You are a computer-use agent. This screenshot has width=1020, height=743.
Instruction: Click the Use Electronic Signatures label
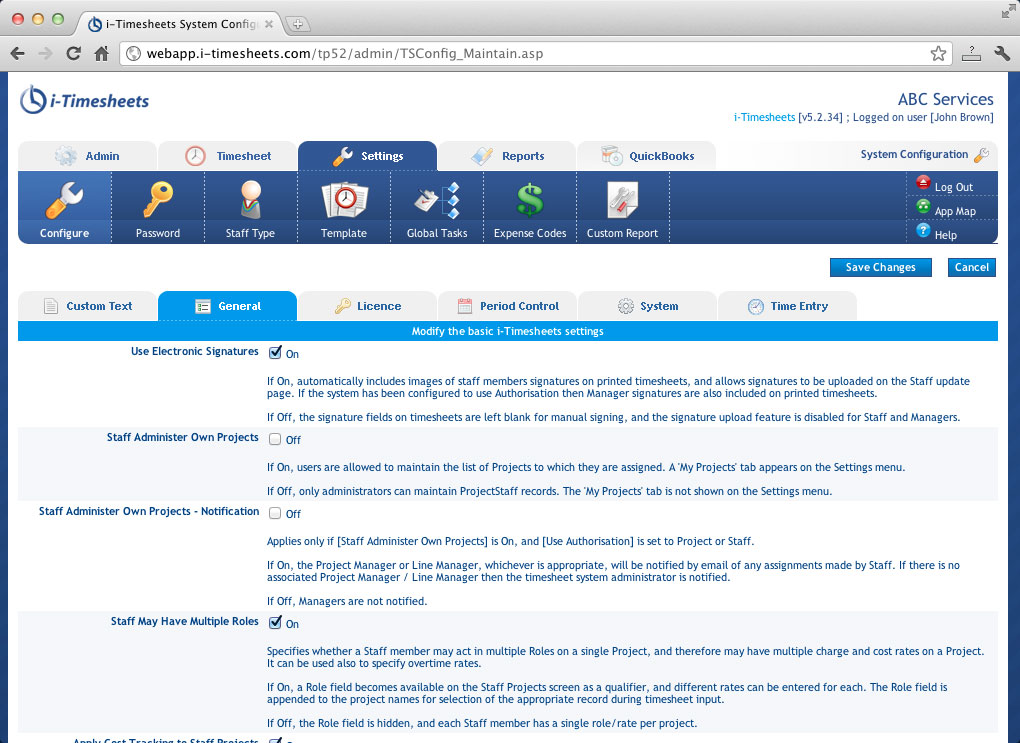(195, 351)
